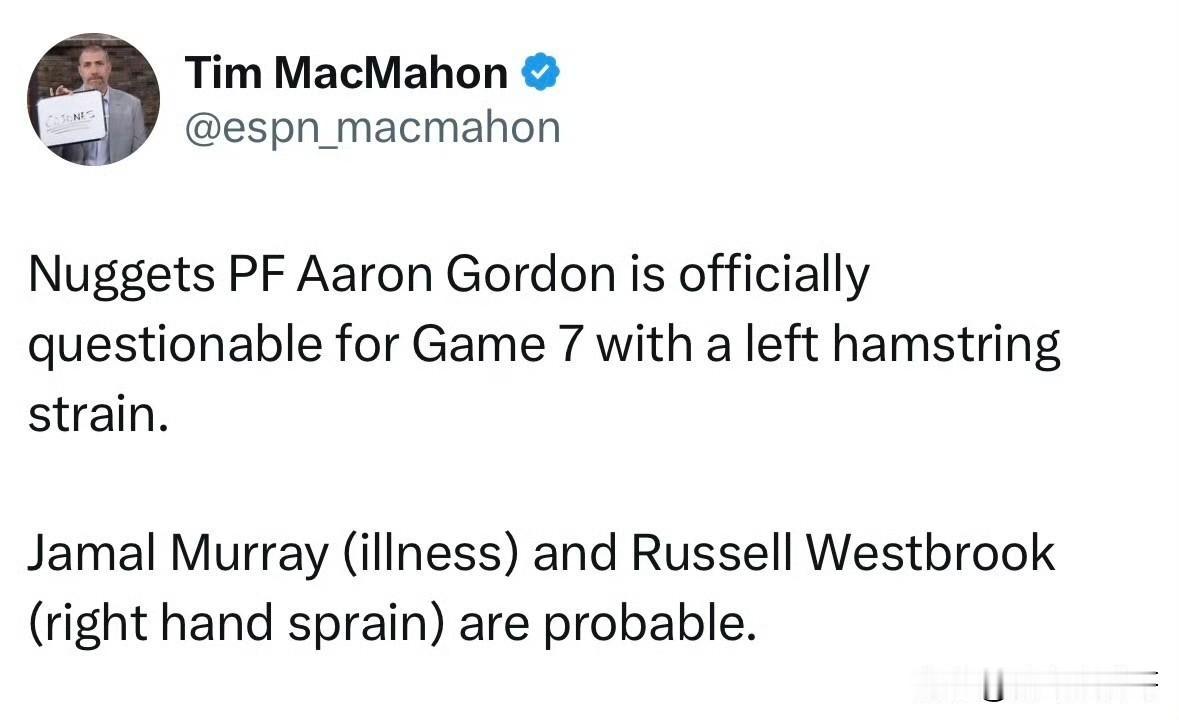
Task: Click the blue verified checkmark badge
Action: 540,72
